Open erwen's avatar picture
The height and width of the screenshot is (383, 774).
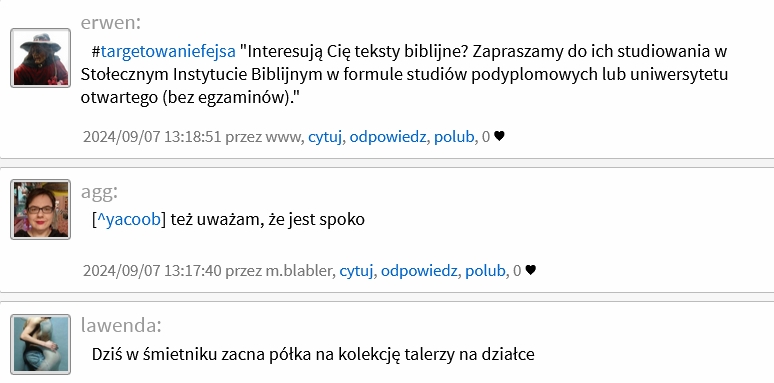tap(40, 58)
